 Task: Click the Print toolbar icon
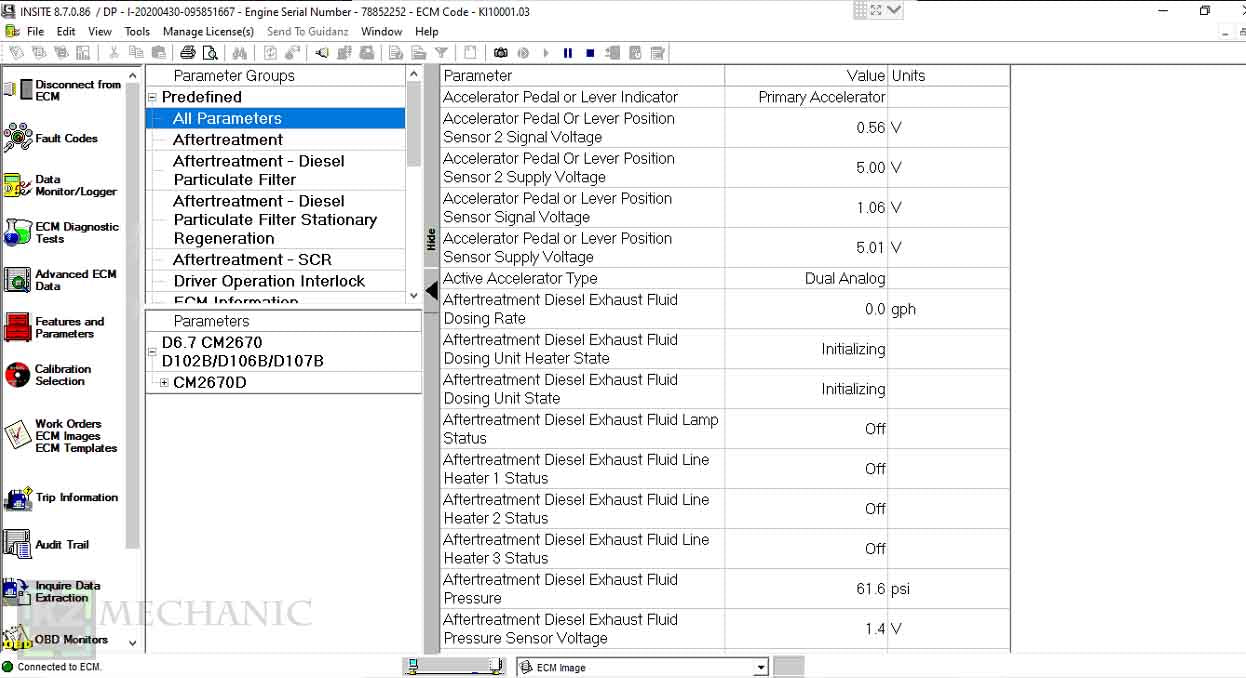(x=187, y=53)
